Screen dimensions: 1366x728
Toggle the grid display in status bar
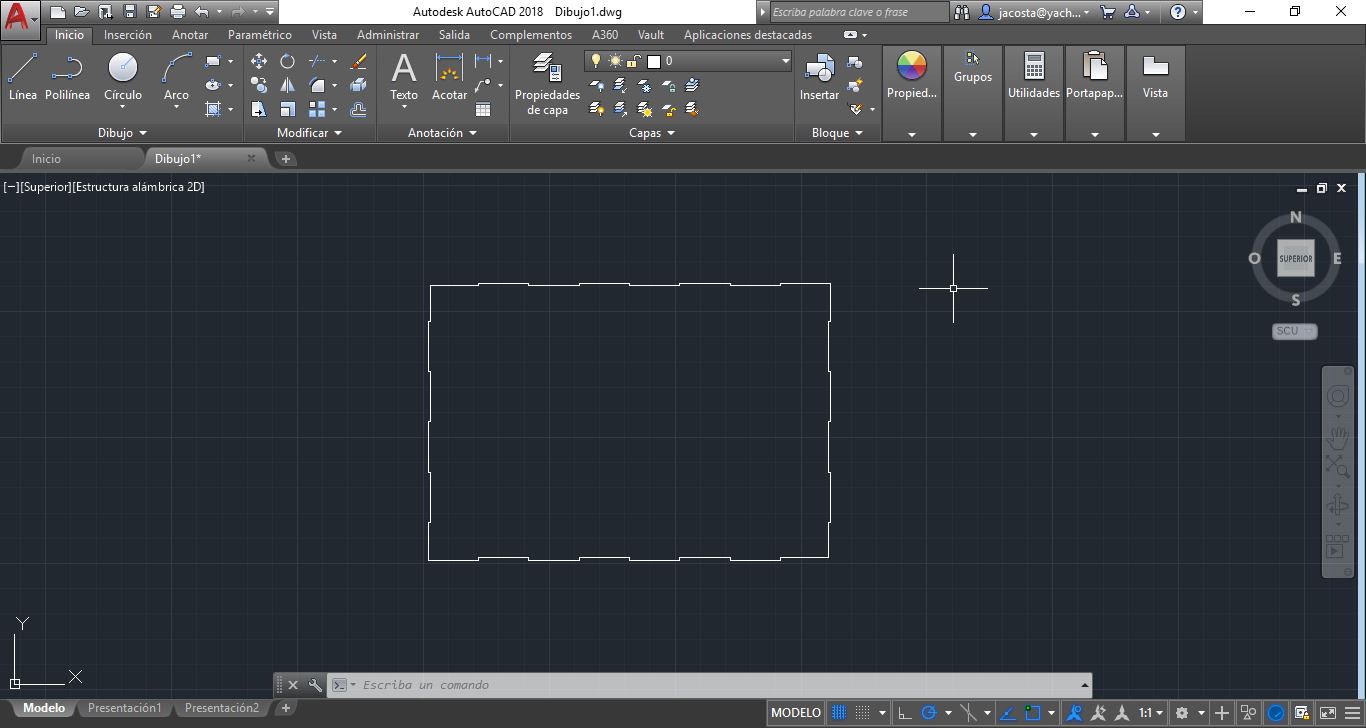point(839,713)
